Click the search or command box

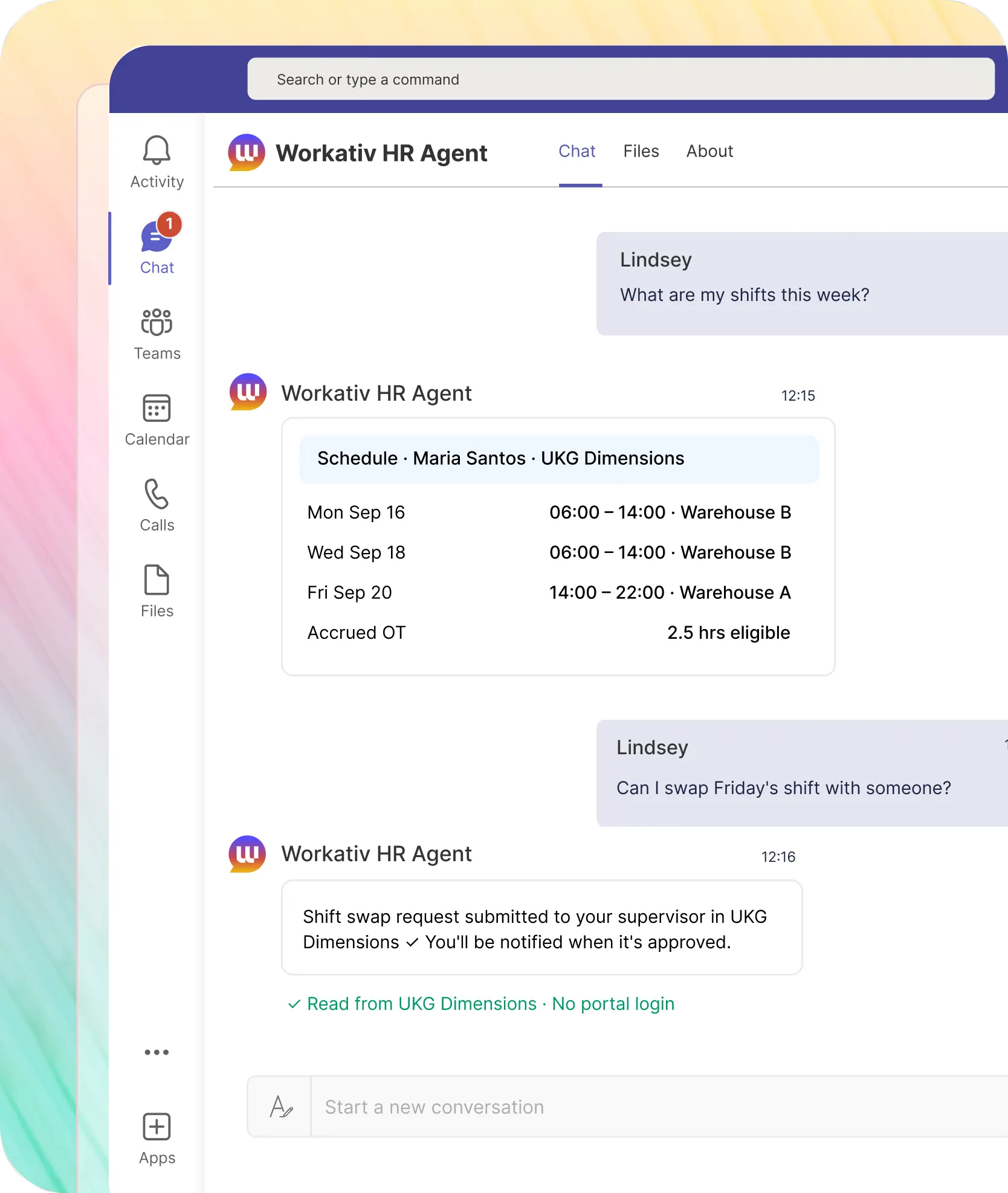coord(621,79)
